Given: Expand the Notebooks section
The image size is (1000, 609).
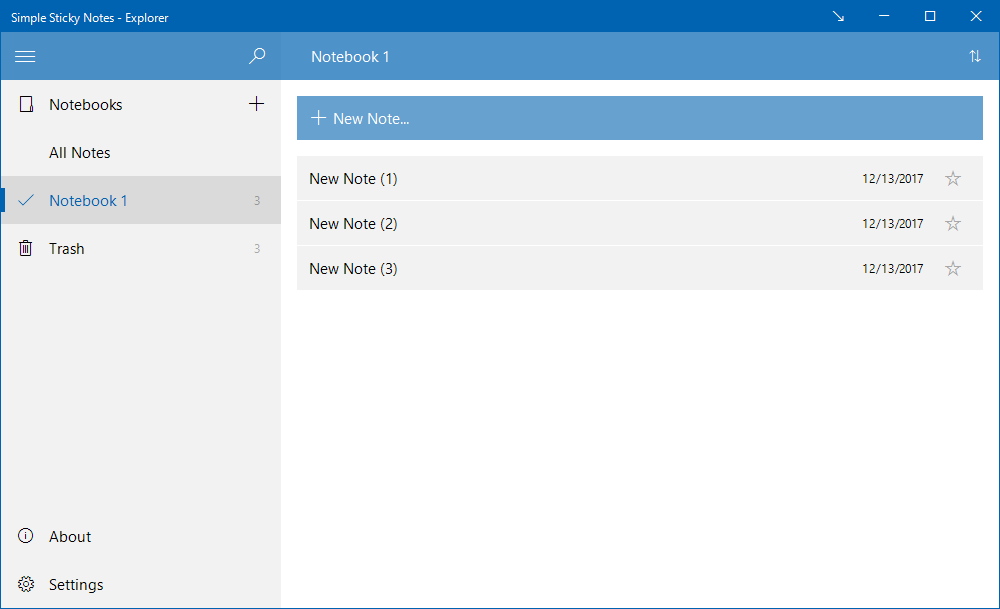Looking at the screenshot, I should pyautogui.click(x=86, y=104).
